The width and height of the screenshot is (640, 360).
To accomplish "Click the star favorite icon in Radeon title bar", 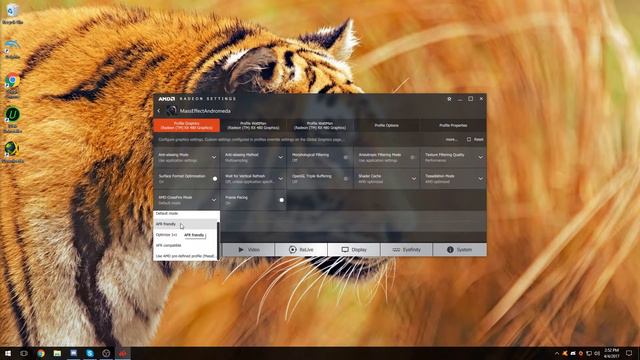I will coord(449,99).
